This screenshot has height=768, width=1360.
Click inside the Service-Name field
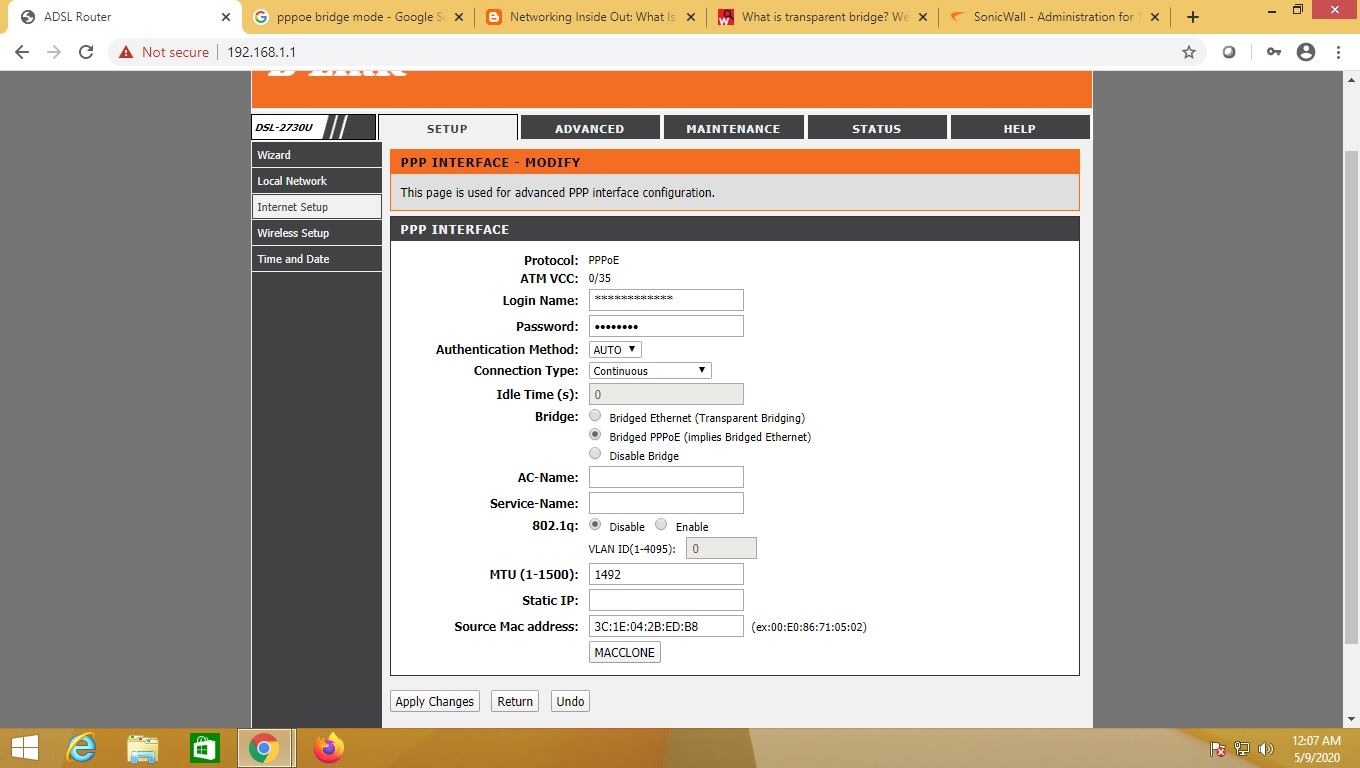(665, 503)
